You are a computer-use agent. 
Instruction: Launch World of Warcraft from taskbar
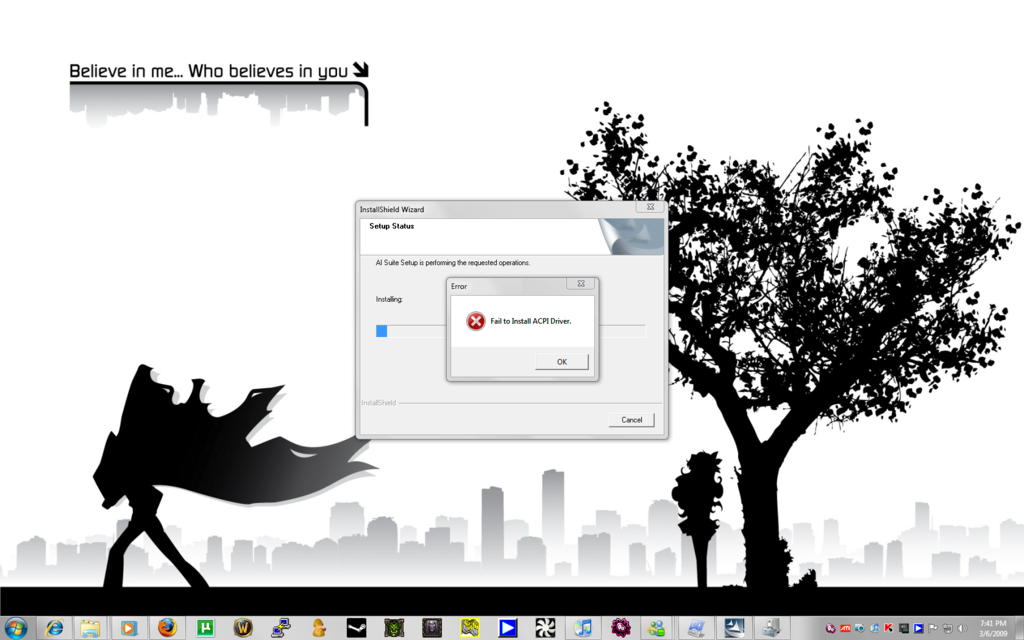(243, 628)
